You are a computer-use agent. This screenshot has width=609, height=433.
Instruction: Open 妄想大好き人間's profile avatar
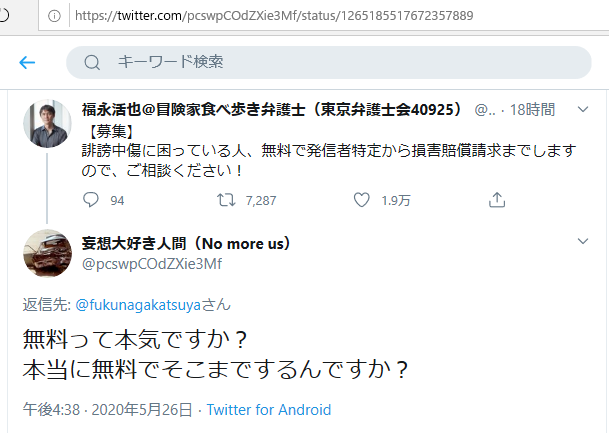pyautogui.click(x=47, y=252)
